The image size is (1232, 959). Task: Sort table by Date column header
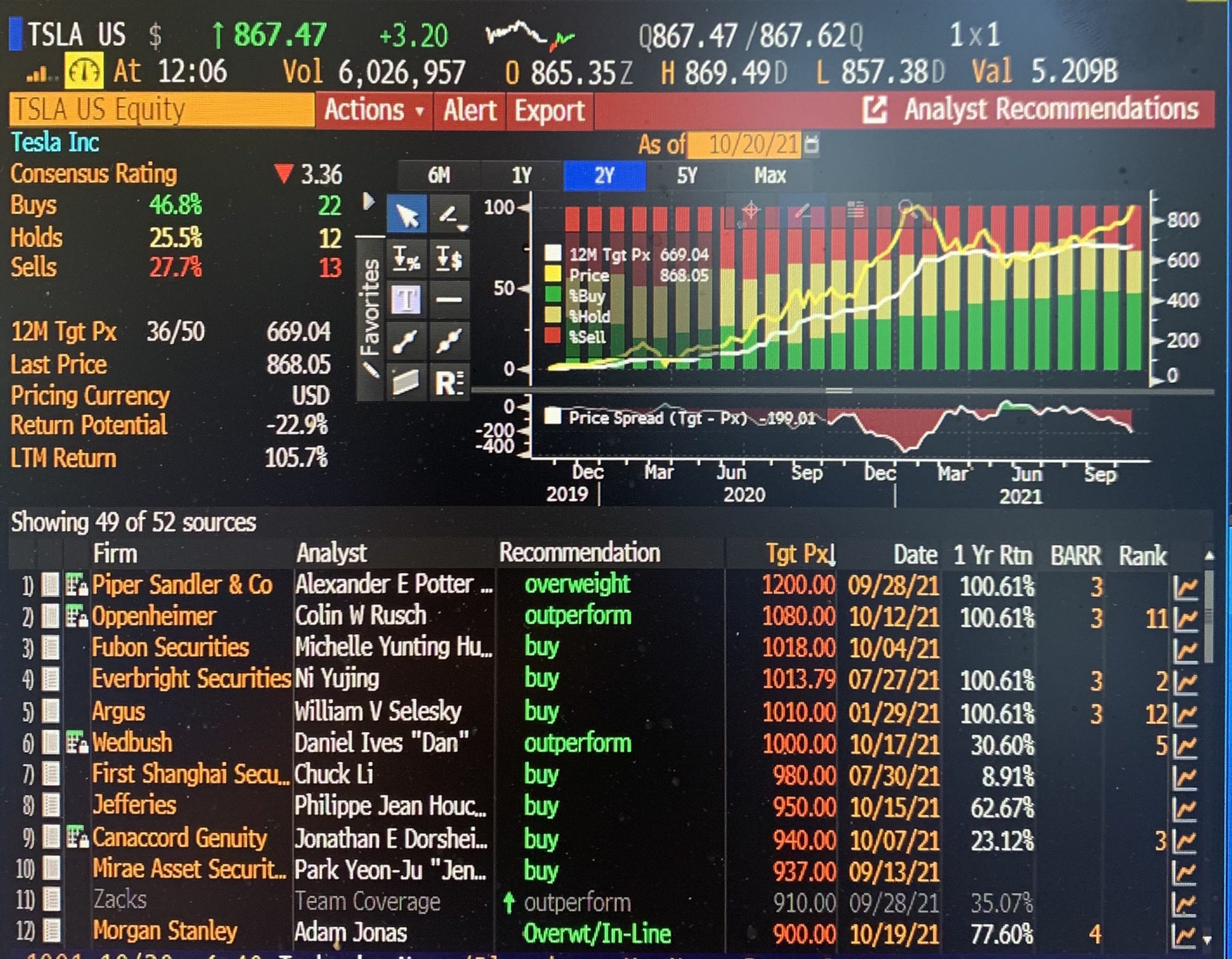pos(916,555)
